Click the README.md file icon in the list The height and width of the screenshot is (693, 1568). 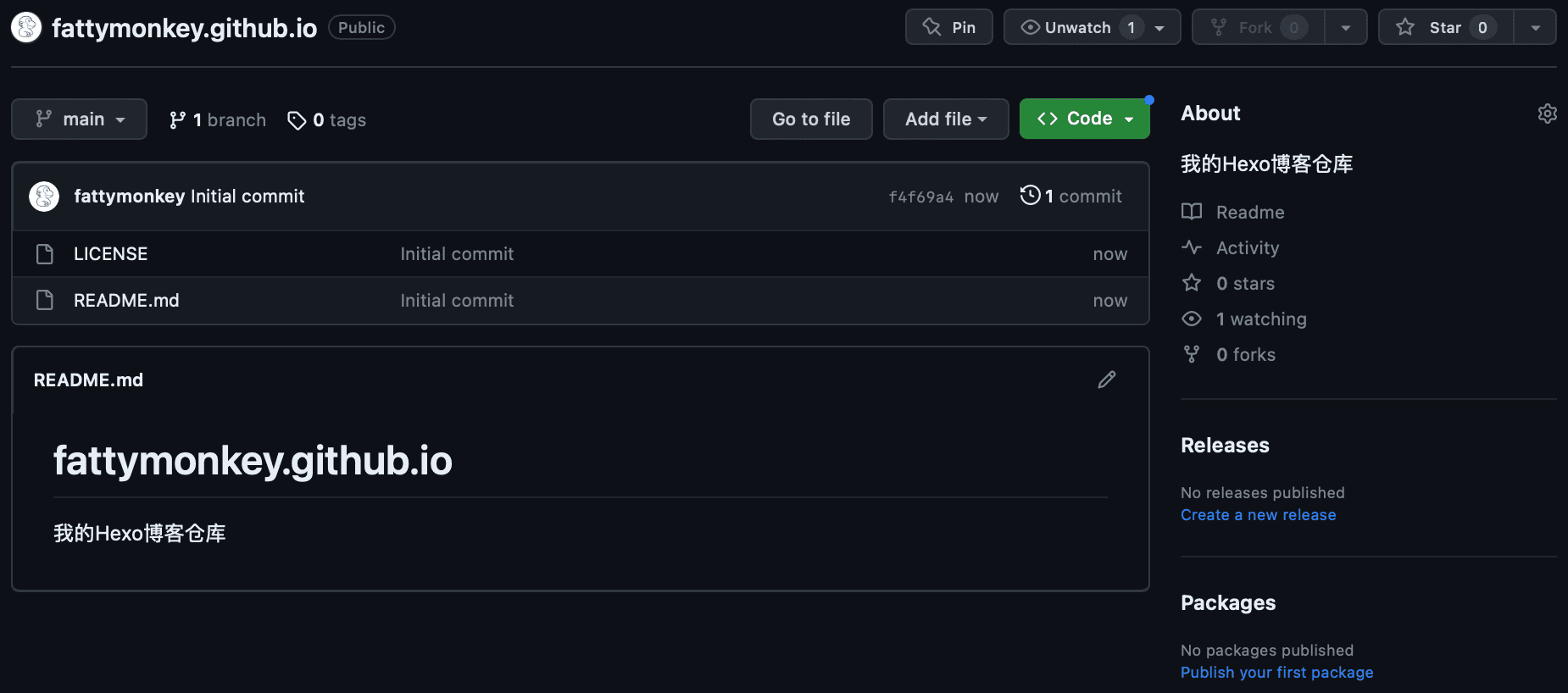(x=45, y=300)
